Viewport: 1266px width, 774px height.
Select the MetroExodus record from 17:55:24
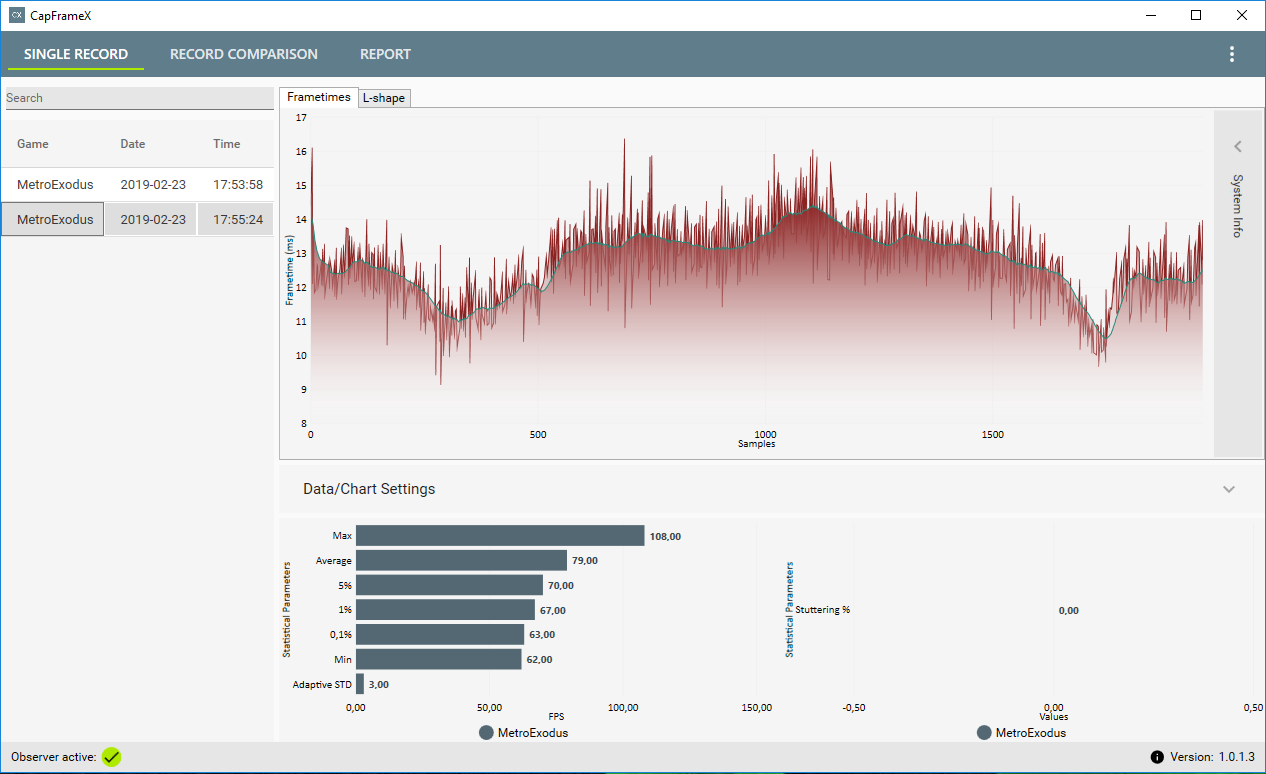click(x=137, y=219)
